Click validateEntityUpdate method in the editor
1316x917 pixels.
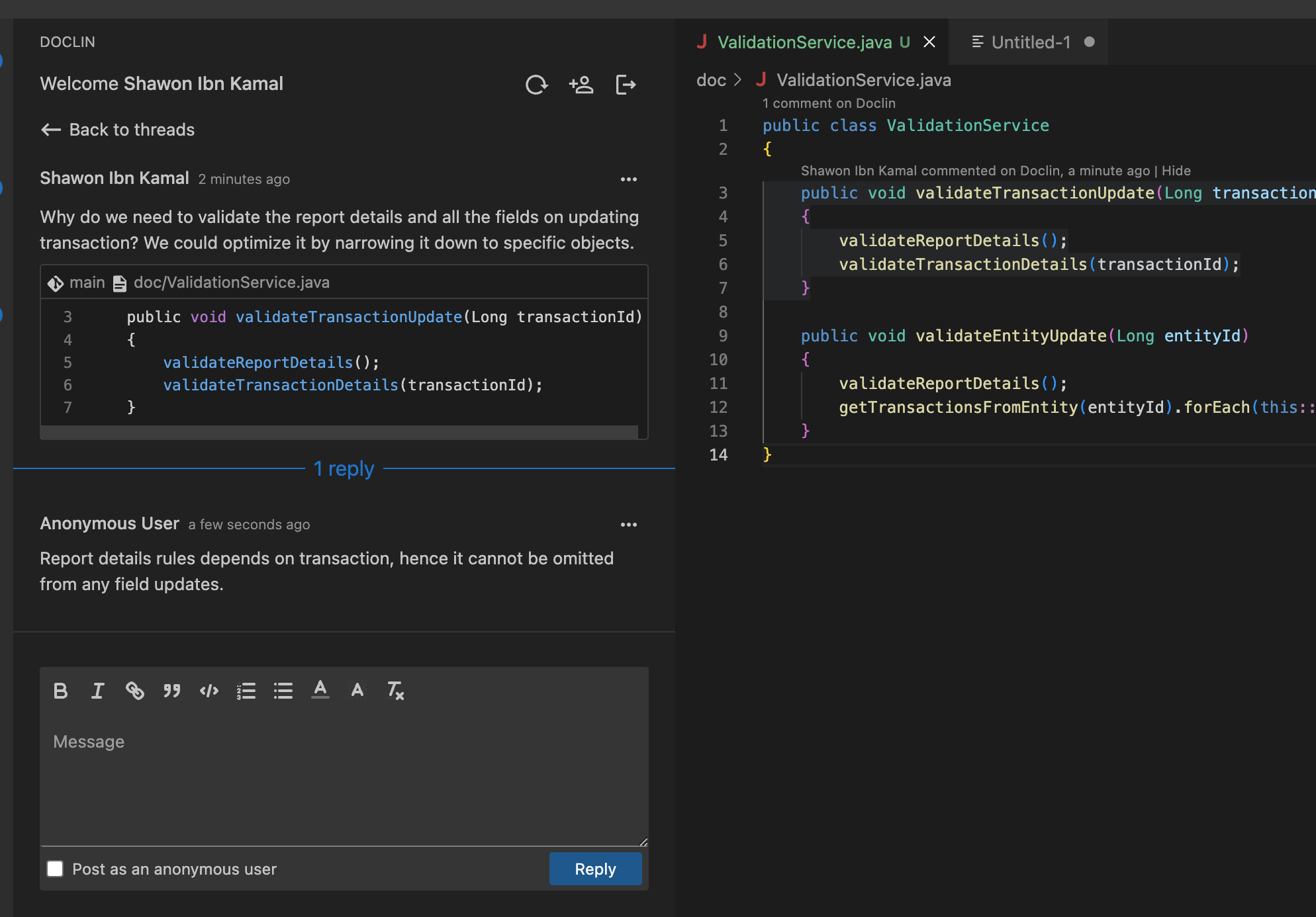[x=1011, y=335]
